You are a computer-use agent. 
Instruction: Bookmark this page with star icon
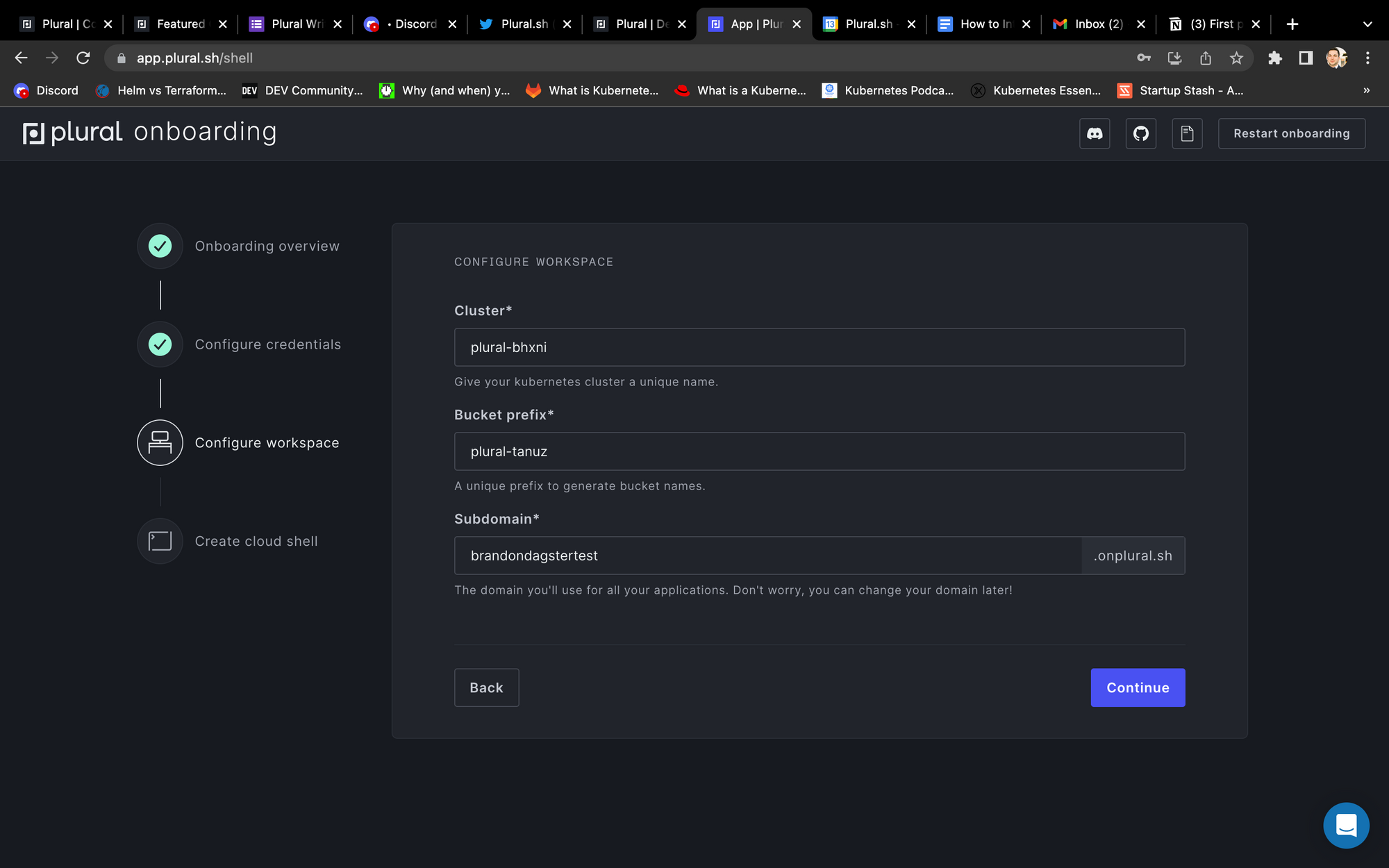(1236, 58)
